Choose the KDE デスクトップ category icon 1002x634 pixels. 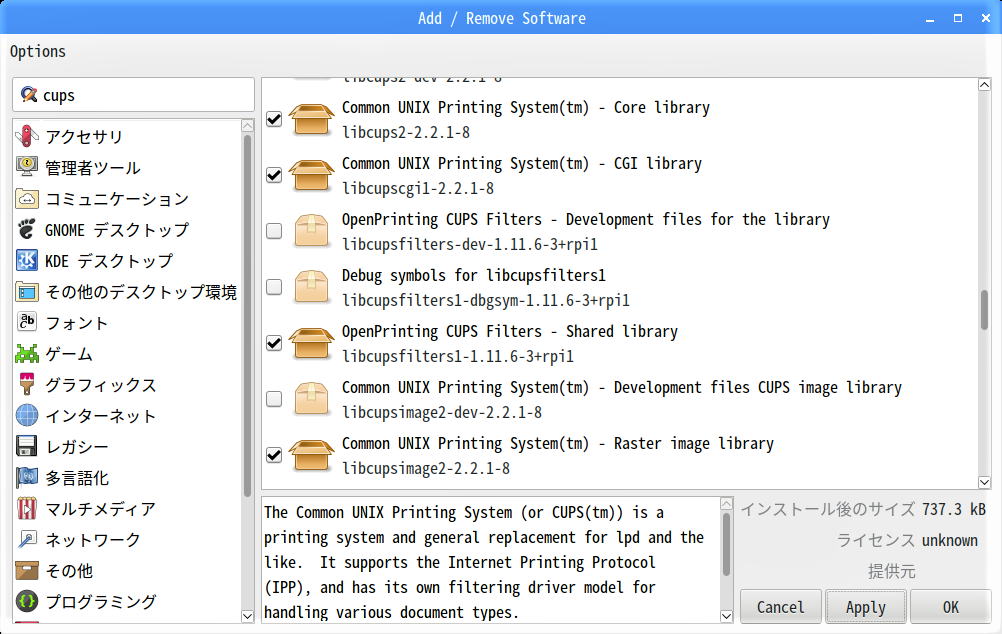[27, 260]
